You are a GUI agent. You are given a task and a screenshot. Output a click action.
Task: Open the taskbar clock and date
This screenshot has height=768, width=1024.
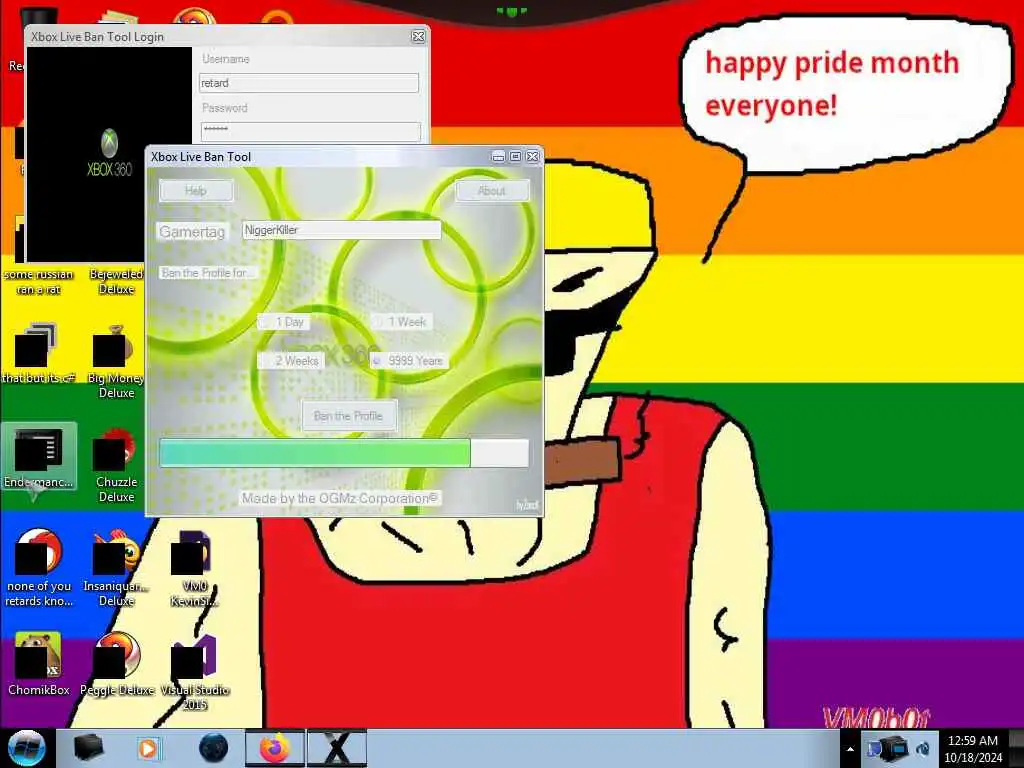[x=972, y=748]
